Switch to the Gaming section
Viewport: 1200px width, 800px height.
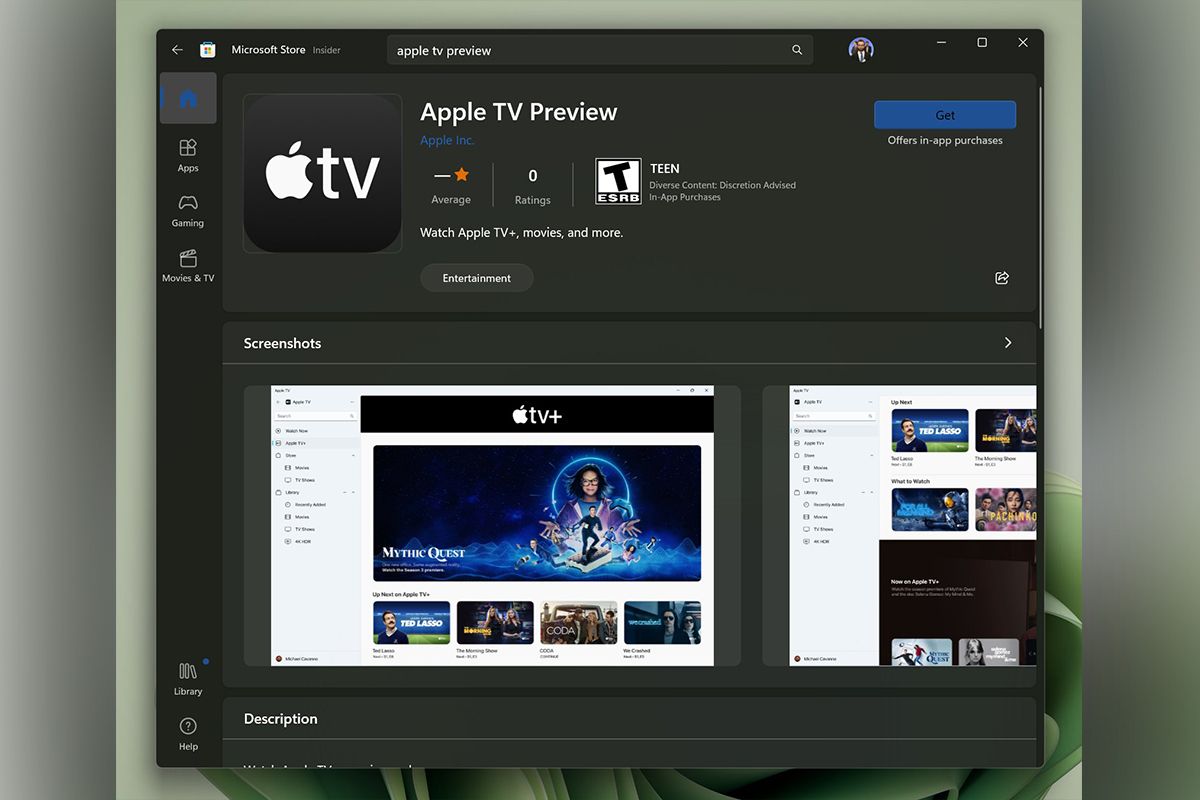188,210
